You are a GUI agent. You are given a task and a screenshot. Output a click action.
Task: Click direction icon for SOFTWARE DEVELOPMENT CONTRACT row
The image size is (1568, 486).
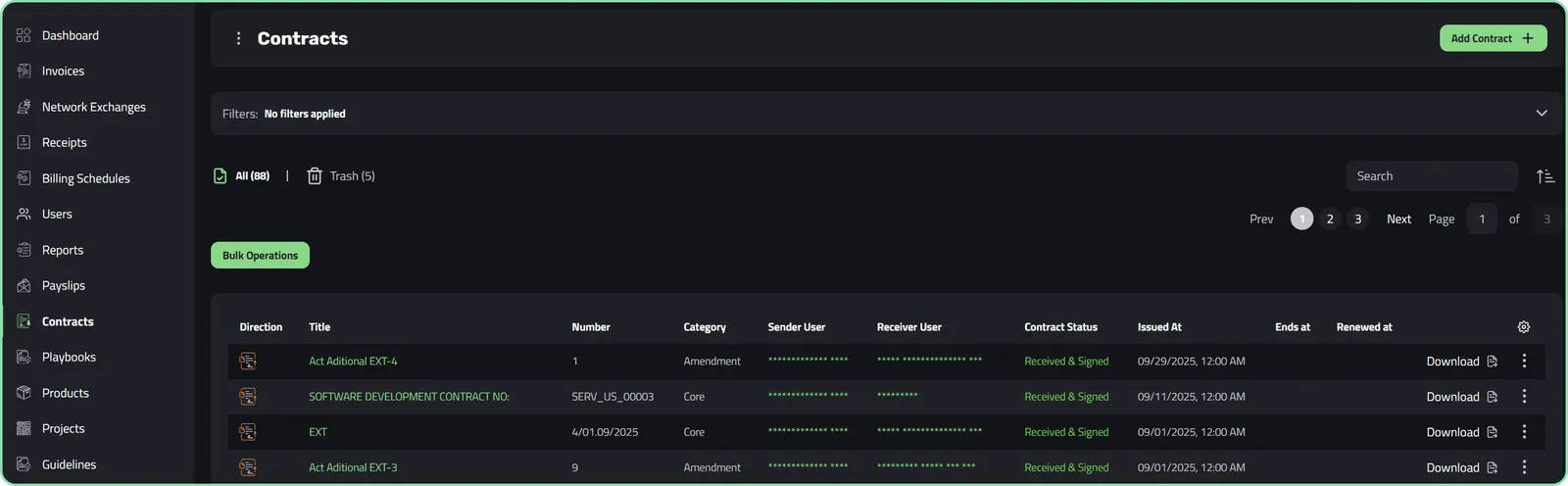pos(248,397)
